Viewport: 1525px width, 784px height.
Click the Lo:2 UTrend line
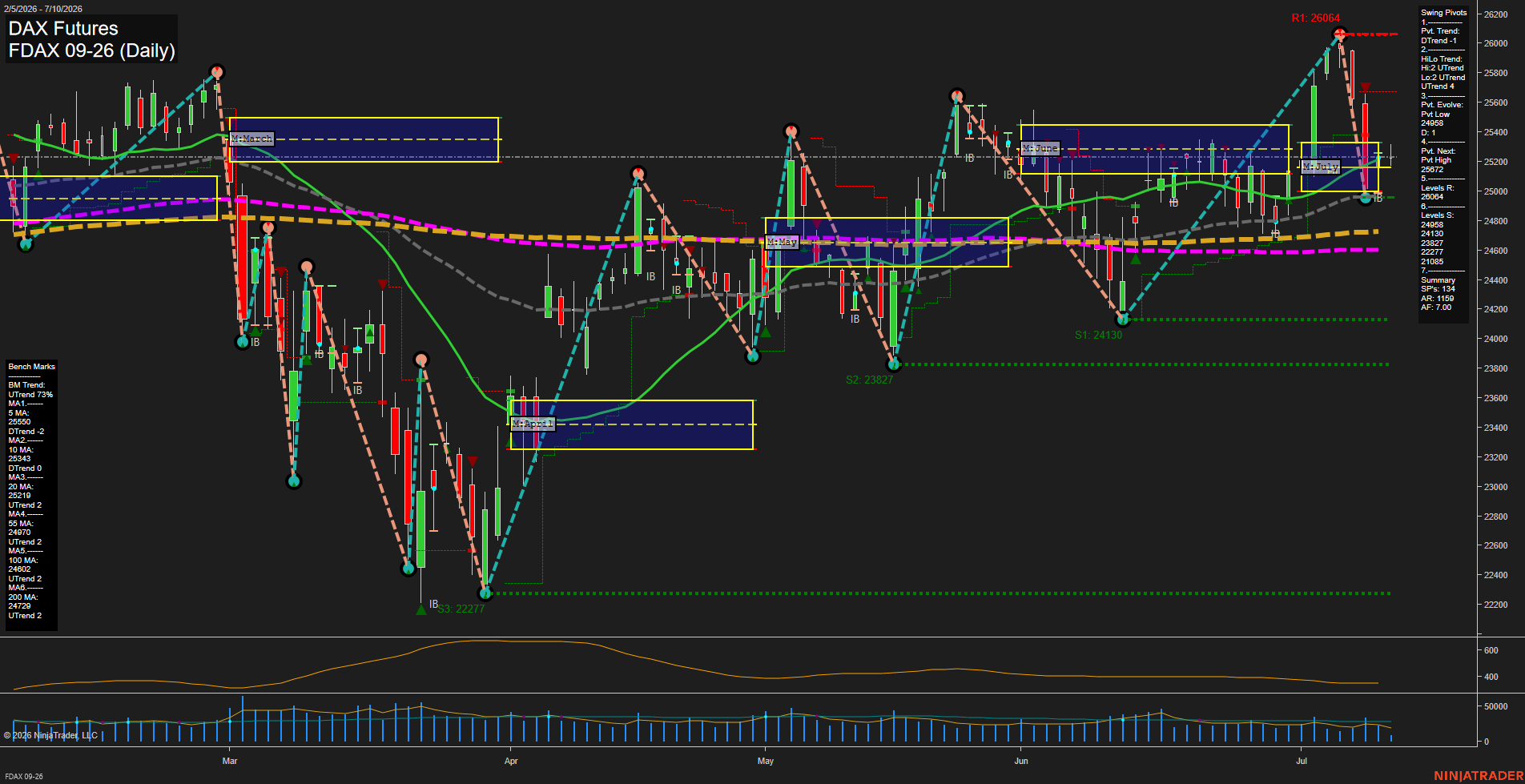1443,78
